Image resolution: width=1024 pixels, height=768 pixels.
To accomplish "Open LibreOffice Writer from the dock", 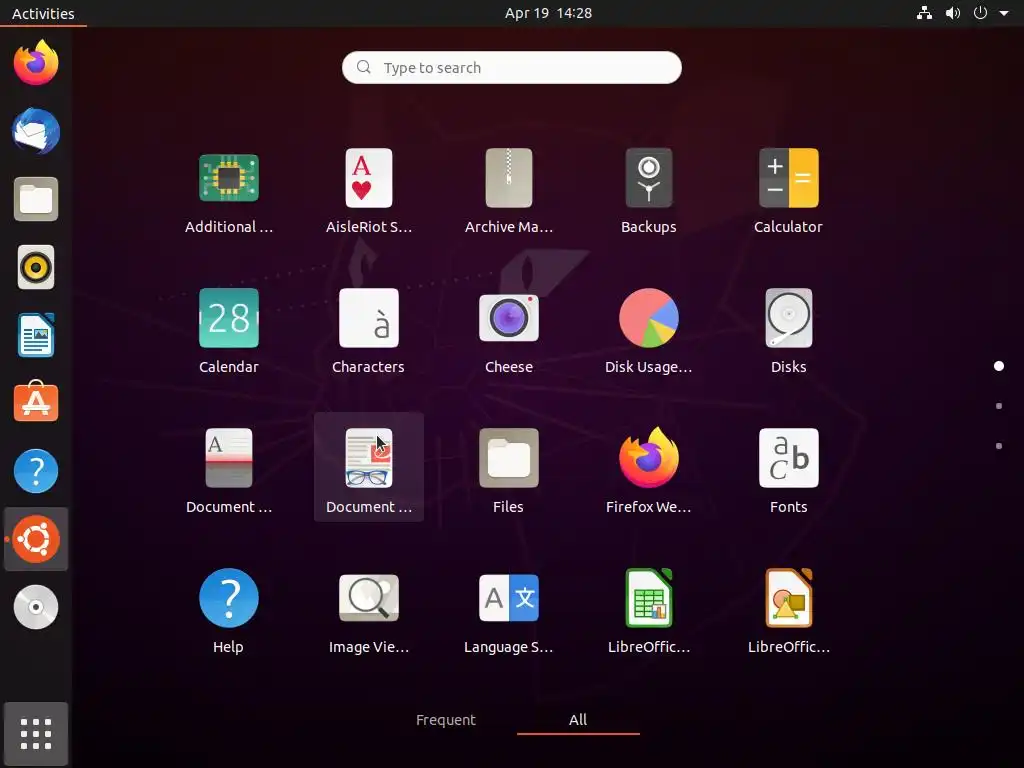I will (x=36, y=335).
